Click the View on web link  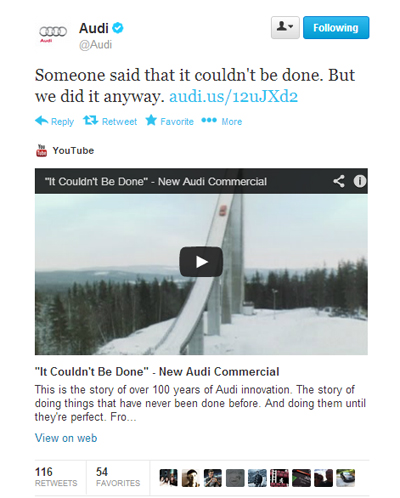[x=66, y=438]
